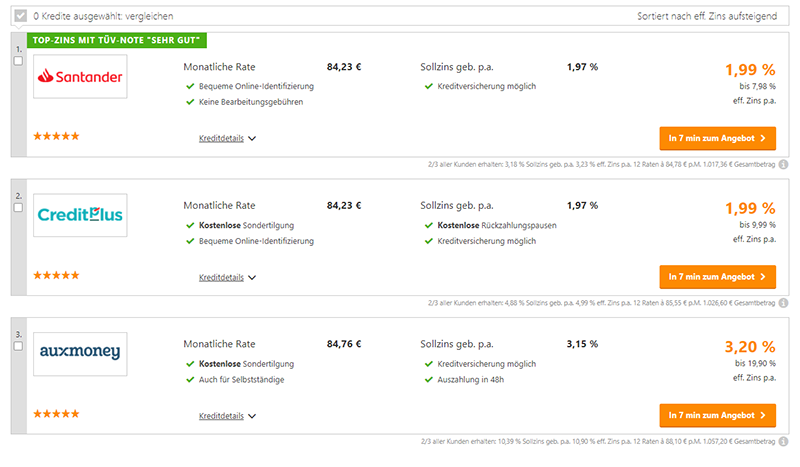Click the auxmoney Sollzins value 3,15 %
The image size is (800, 467).
[x=582, y=344]
